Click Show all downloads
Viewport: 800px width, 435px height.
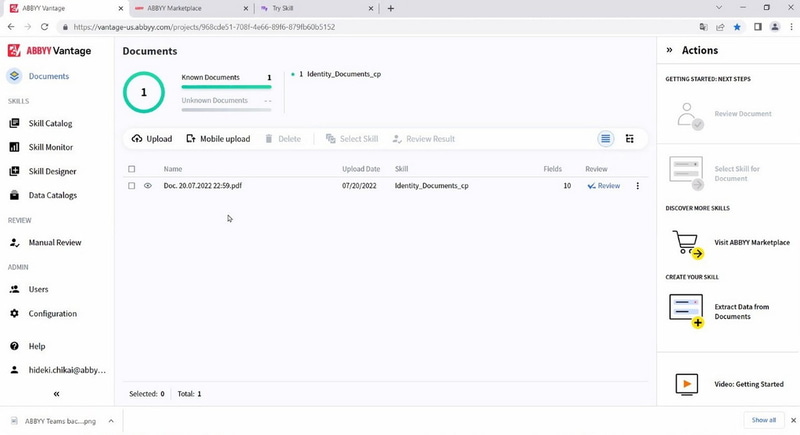pos(763,420)
